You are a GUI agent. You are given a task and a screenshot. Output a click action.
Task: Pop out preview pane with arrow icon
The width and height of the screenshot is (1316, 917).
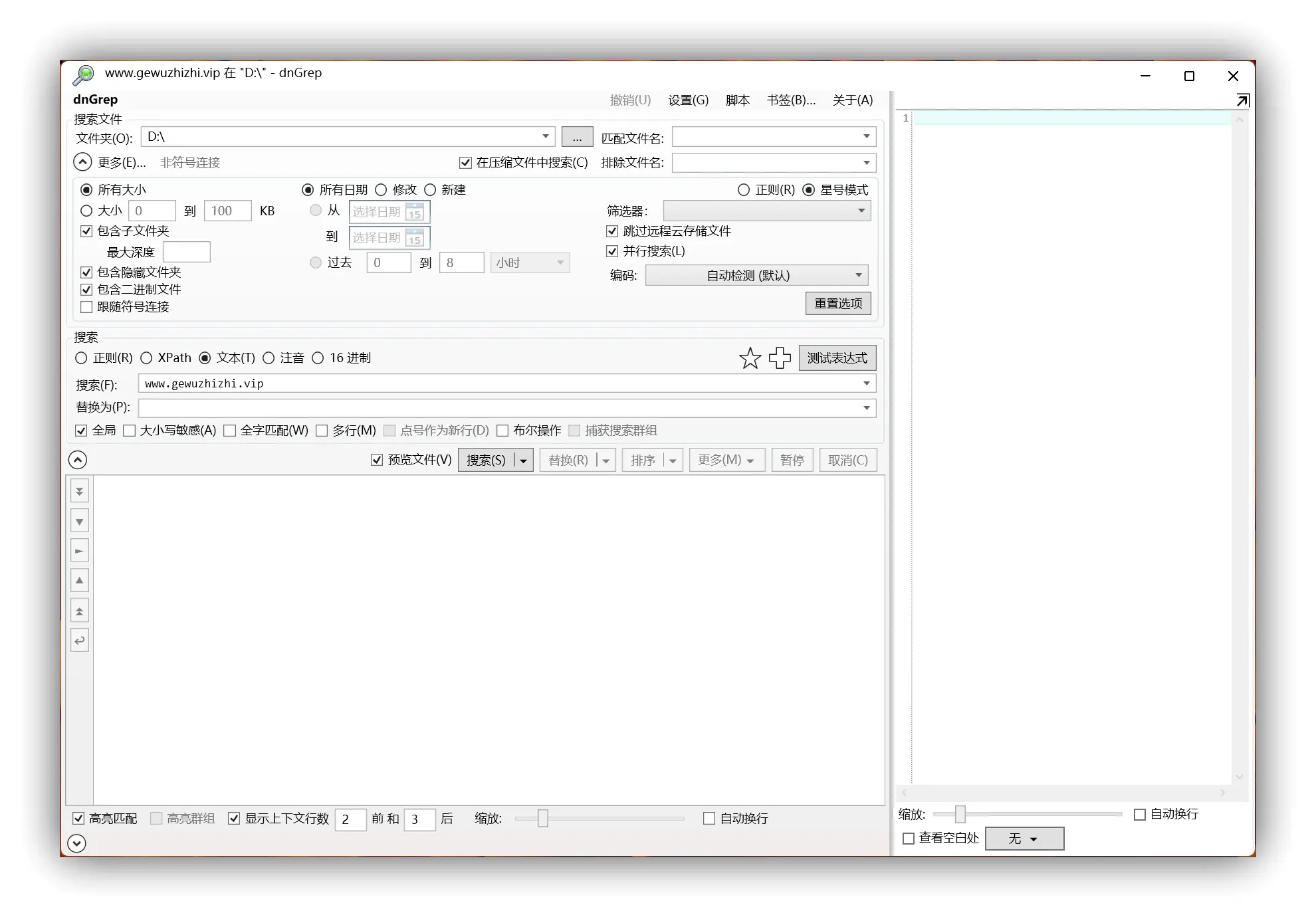1242,100
